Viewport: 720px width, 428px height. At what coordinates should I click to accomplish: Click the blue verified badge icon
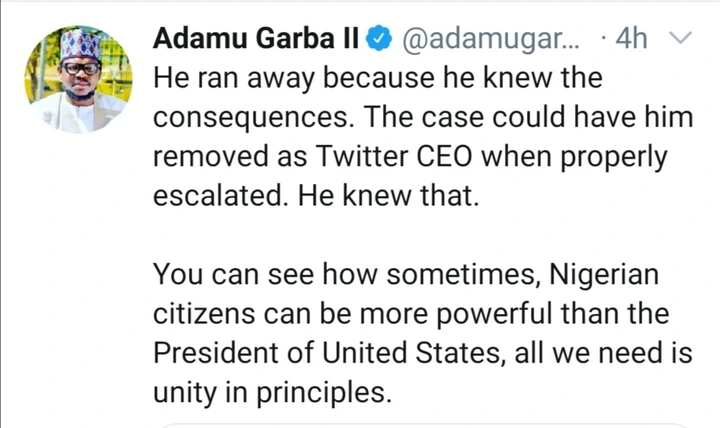click(x=378, y=40)
